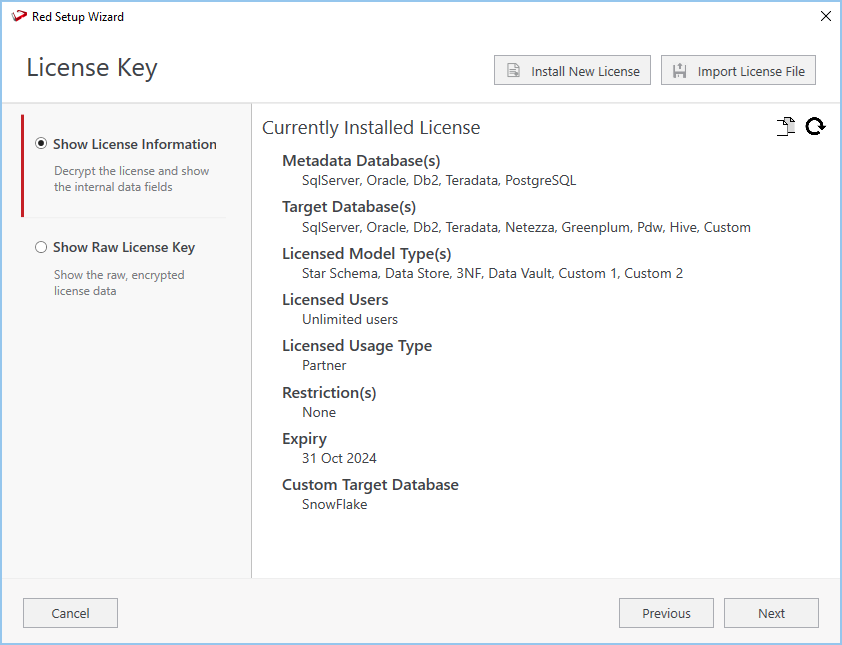Image resolution: width=842 pixels, height=645 pixels.
Task: Click the import icon on Import License File
Action: [680, 71]
